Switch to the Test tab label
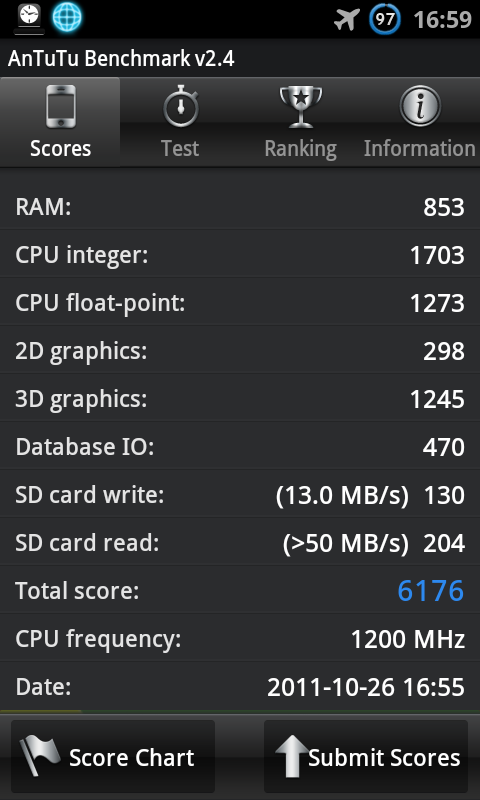480x800 pixels. click(x=180, y=148)
